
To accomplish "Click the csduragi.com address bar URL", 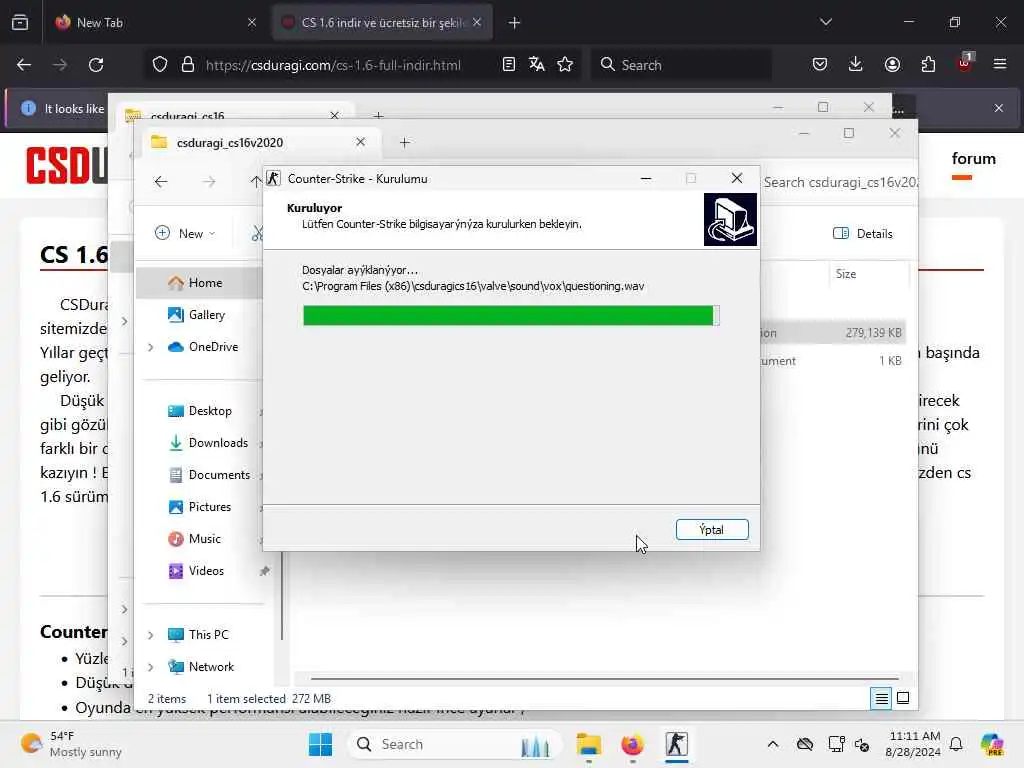I will (x=333, y=65).
